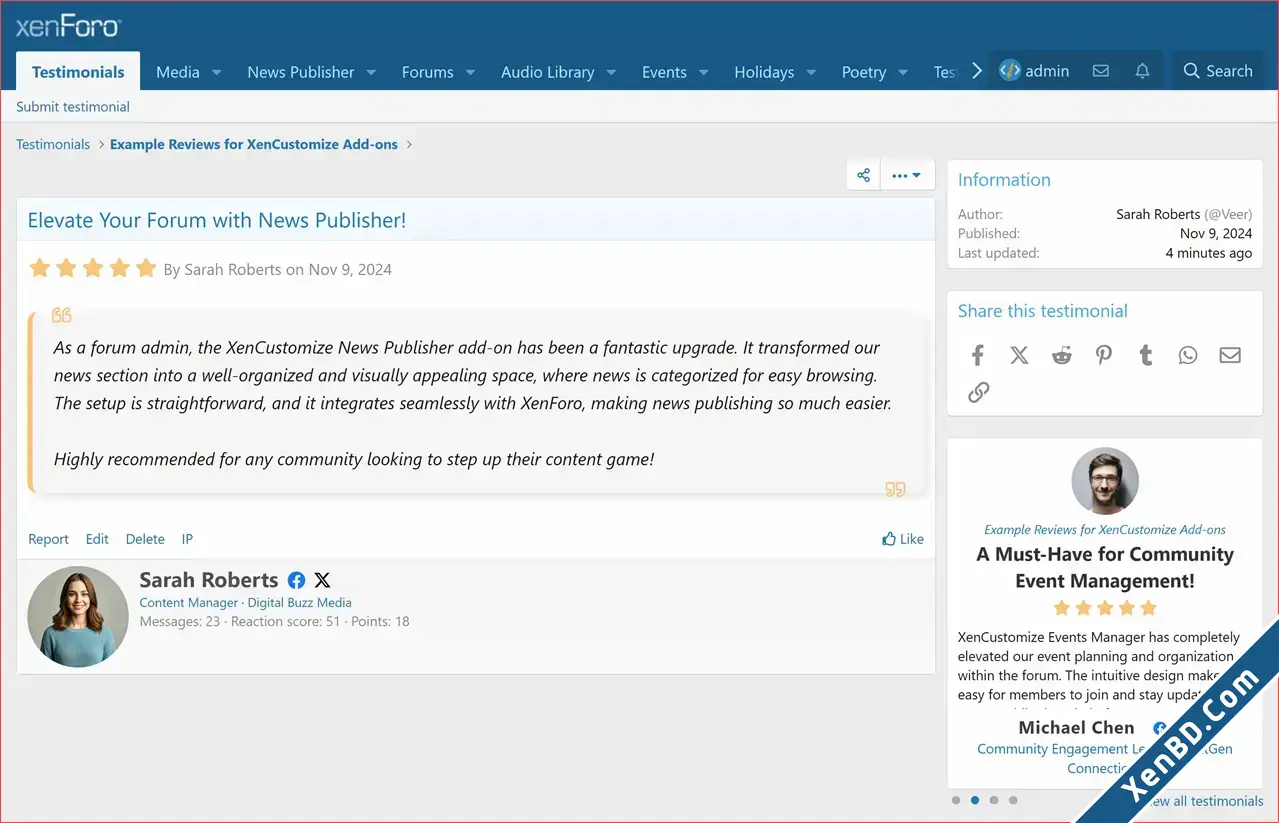Expand the more options ellipsis menu

tap(907, 175)
